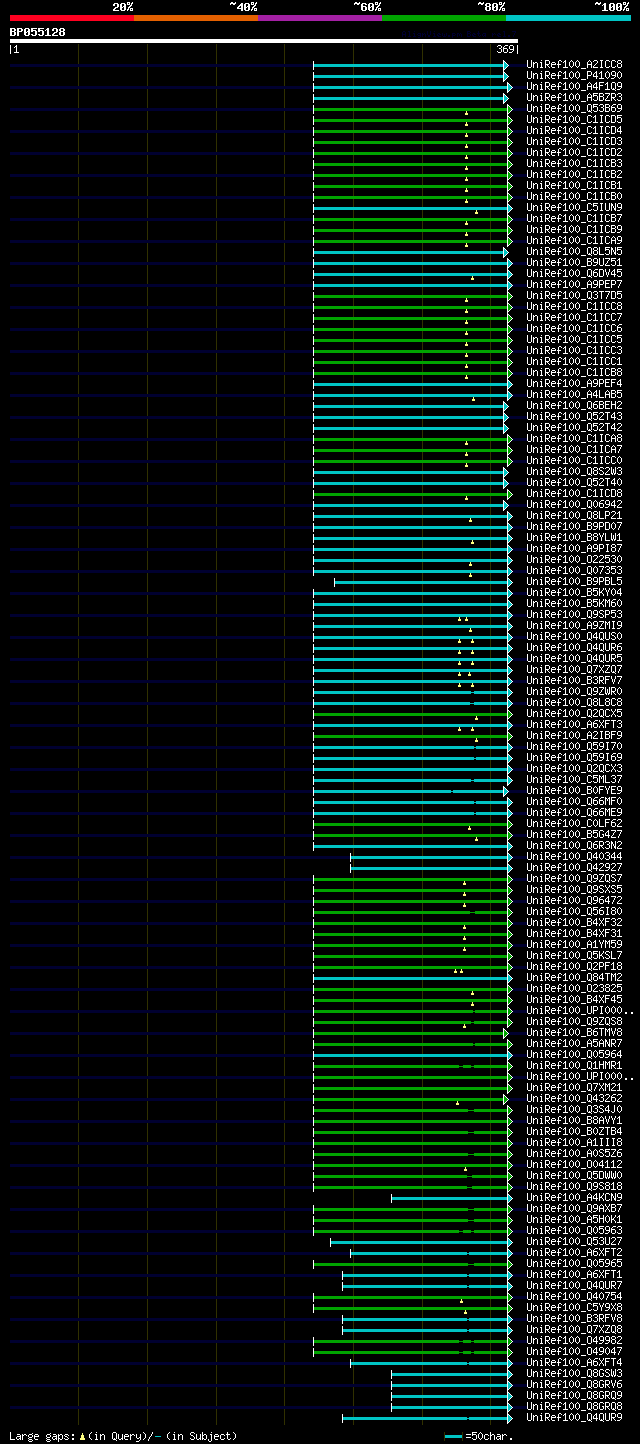Image resolution: width=640 pixels, height=1444 pixels.
Task: Select the UniRef100_Q4QUS0 label
Action: coord(574,636)
